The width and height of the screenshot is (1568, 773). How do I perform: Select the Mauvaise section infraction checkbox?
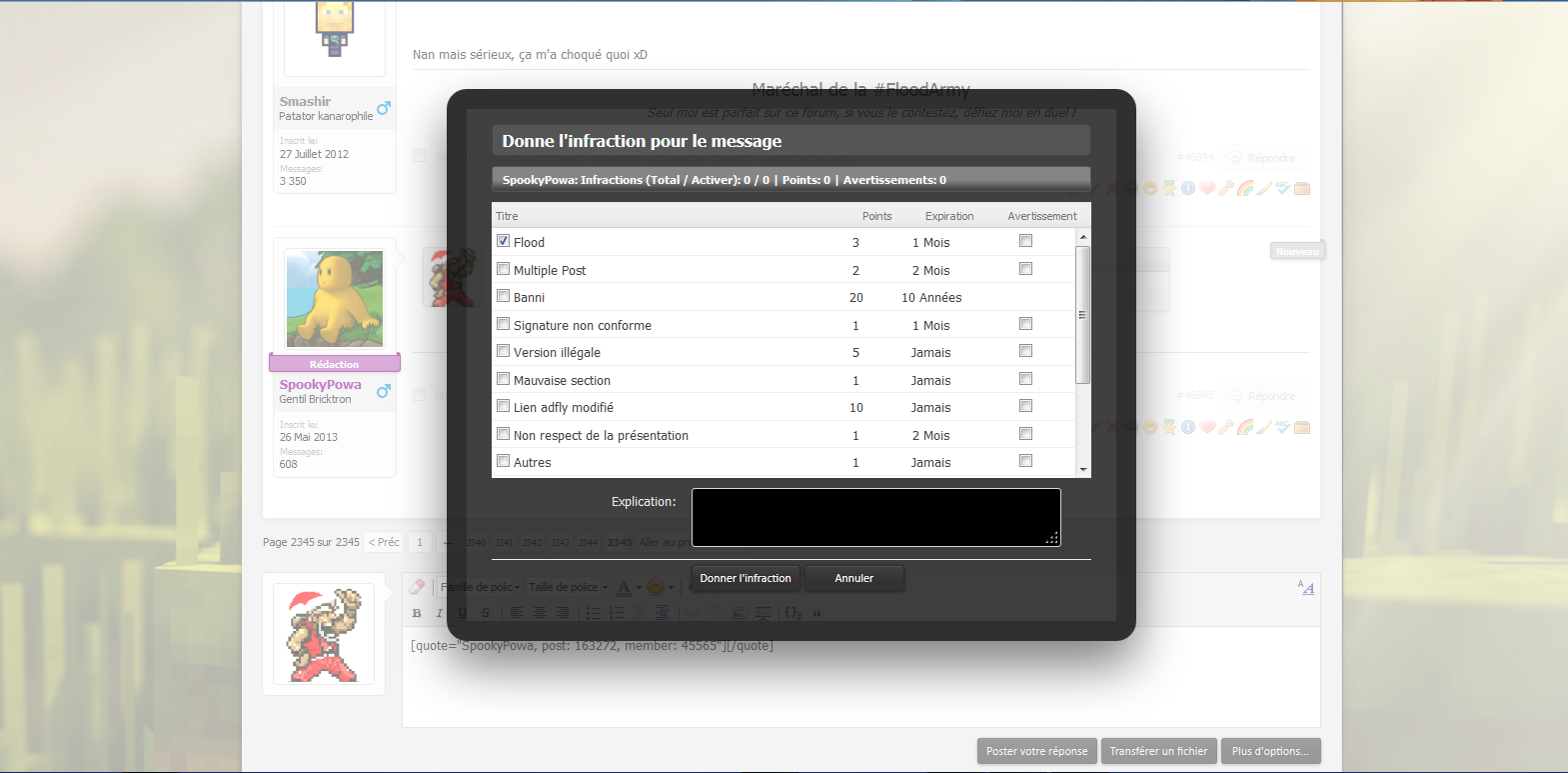504,379
